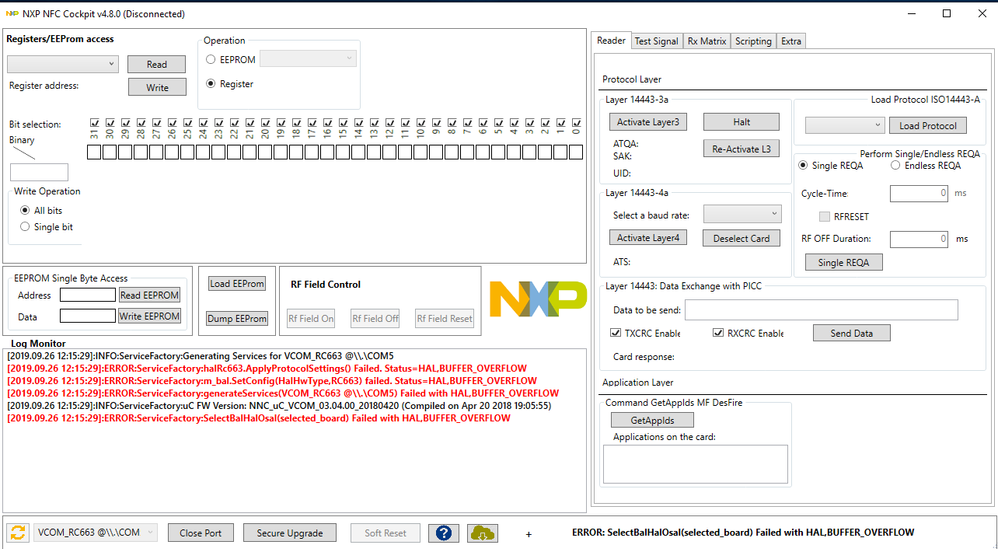Click the Re-Activate L3 button

click(x=741, y=149)
